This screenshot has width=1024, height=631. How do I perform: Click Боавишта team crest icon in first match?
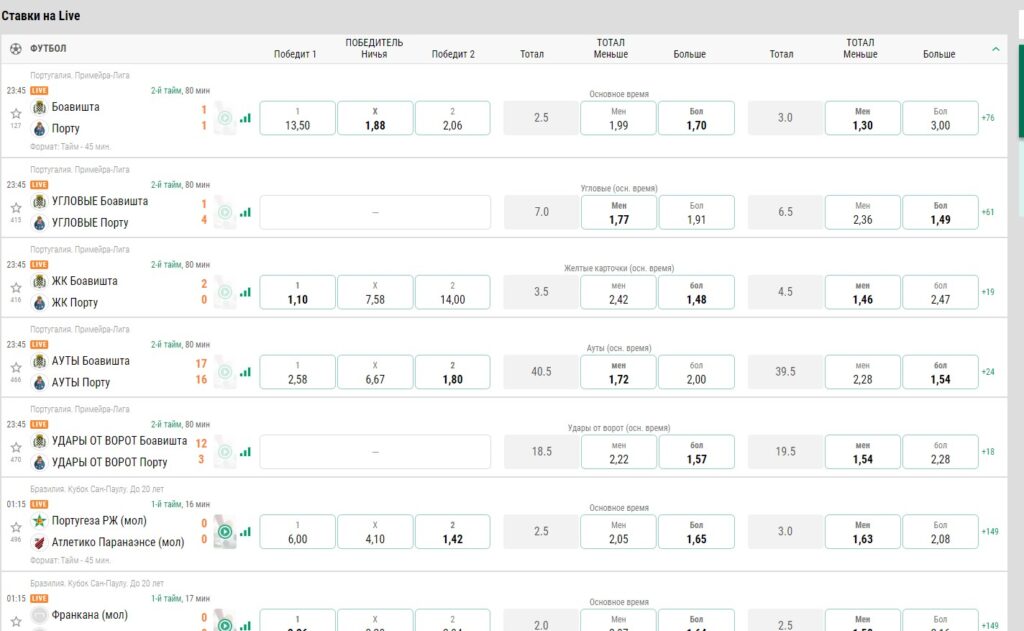point(39,107)
